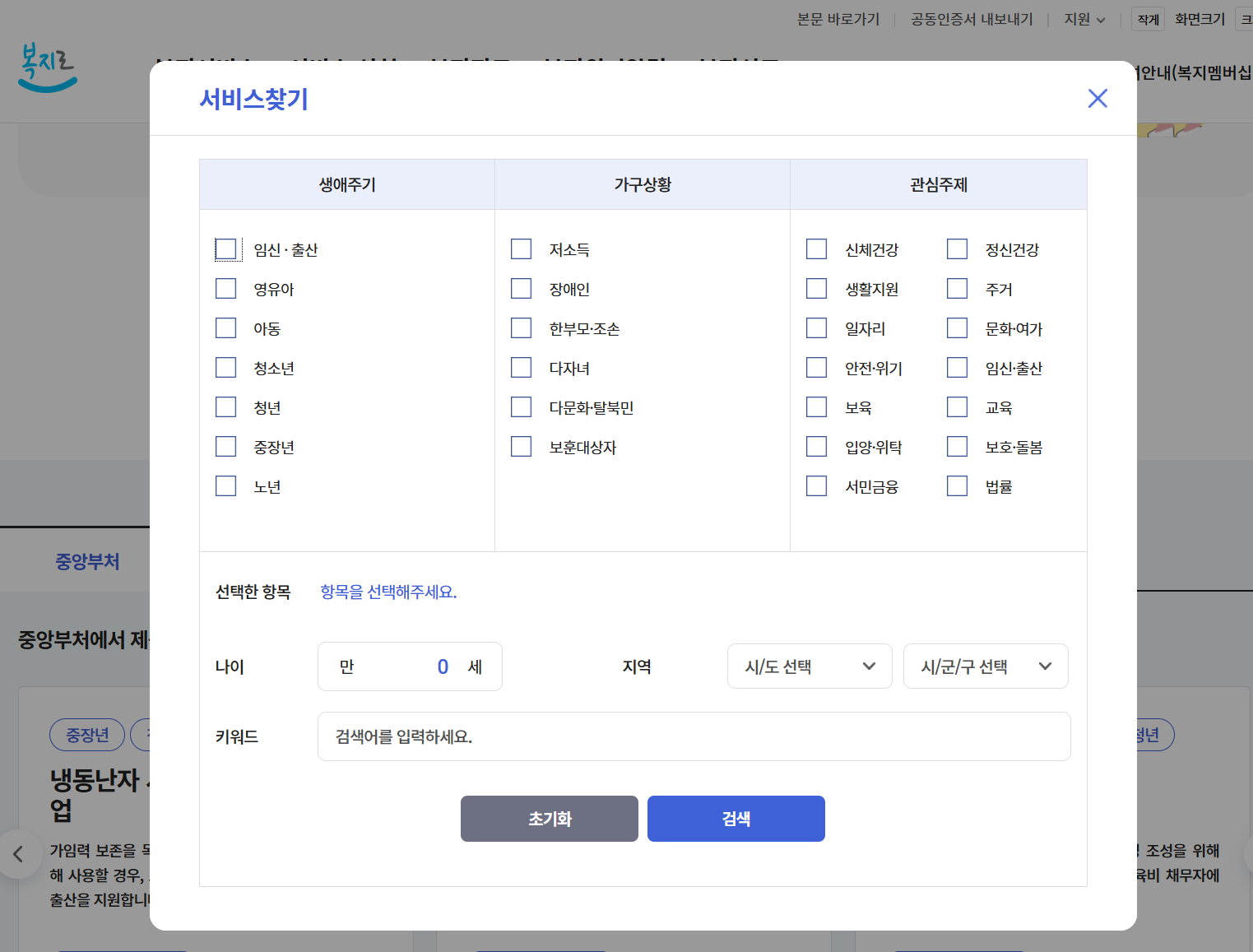Click the keyword search input field

[x=694, y=736]
